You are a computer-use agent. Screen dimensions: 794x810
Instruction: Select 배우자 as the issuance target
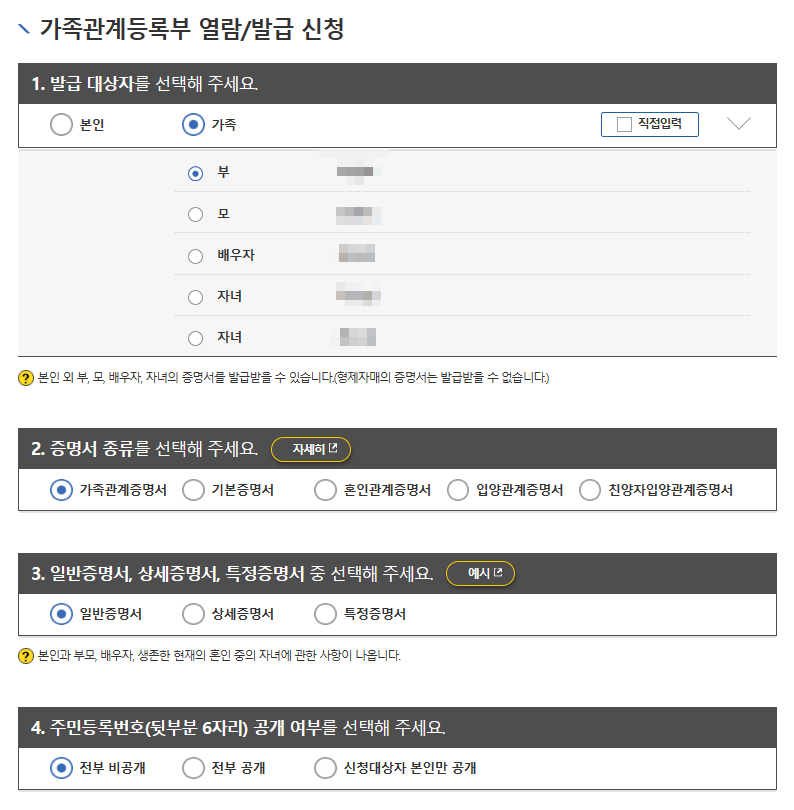pos(198,256)
